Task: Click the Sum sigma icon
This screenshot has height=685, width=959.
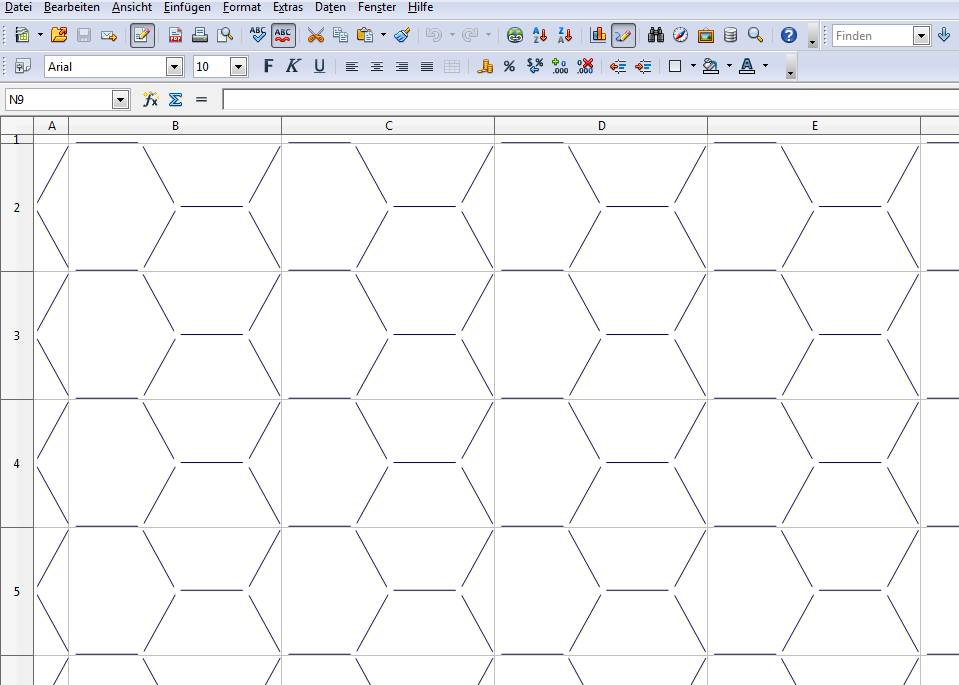Action: (x=175, y=99)
